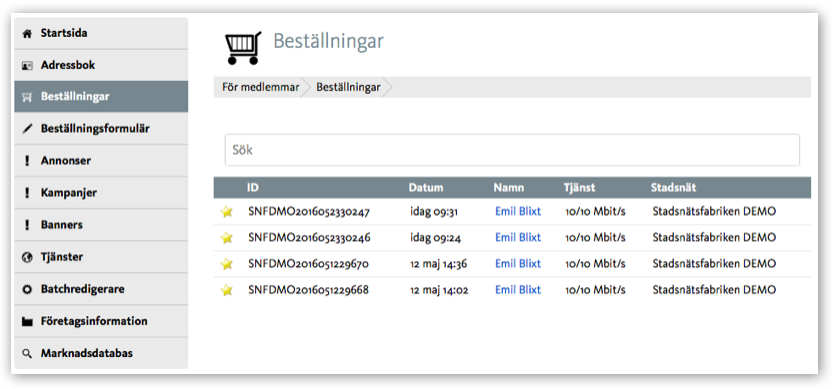Click the Stadsnät column header
This screenshot has height=389, width=838.
pos(673,188)
